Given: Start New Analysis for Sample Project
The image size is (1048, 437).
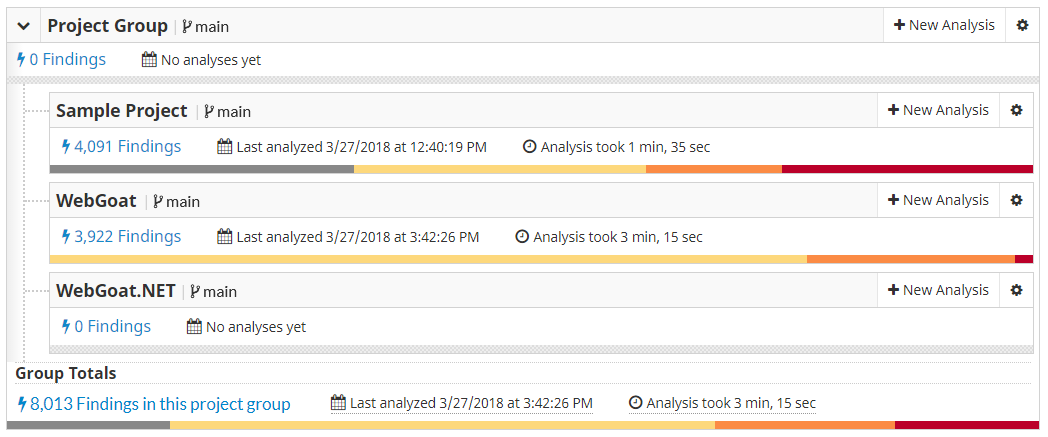Looking at the screenshot, I should (938, 110).
